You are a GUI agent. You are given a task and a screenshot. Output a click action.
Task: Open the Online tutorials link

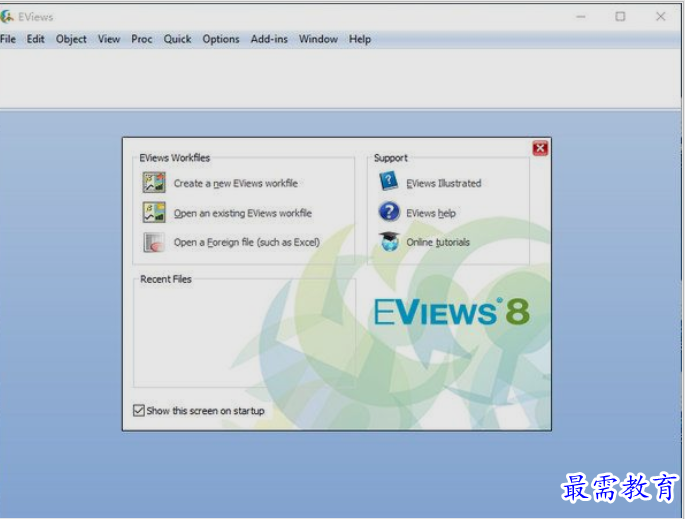438,242
